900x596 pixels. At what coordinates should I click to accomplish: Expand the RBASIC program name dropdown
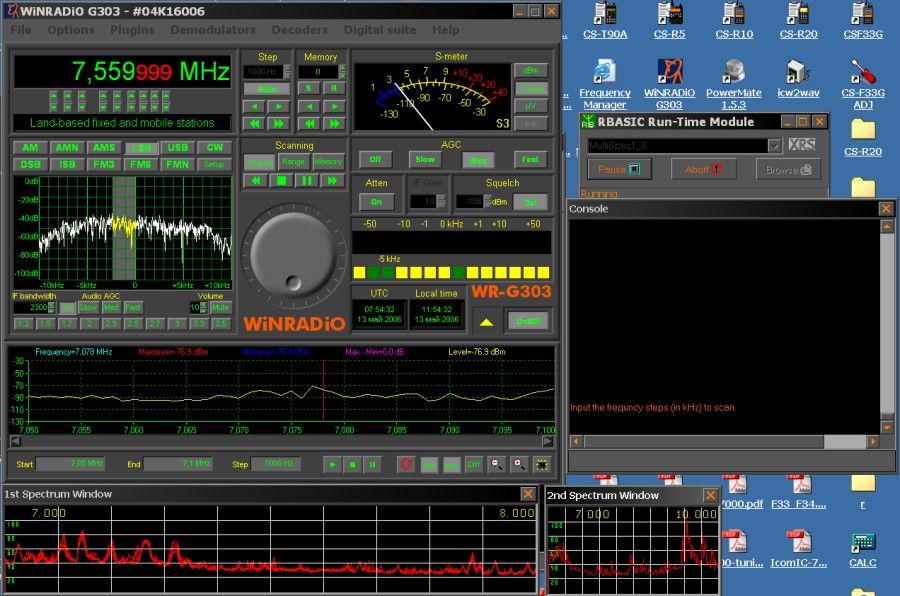point(774,145)
